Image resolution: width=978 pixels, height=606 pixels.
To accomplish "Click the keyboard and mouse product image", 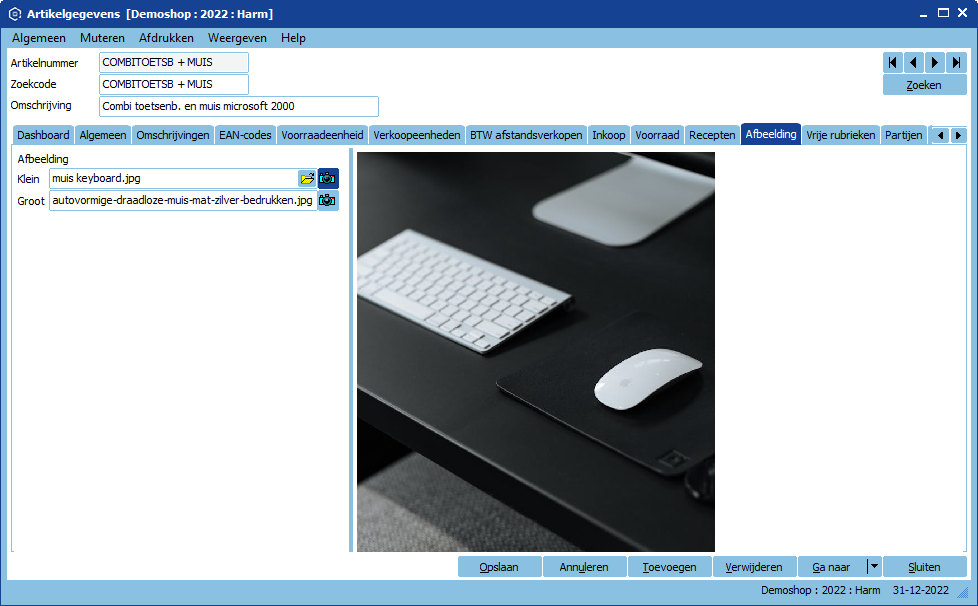I will pyautogui.click(x=535, y=351).
